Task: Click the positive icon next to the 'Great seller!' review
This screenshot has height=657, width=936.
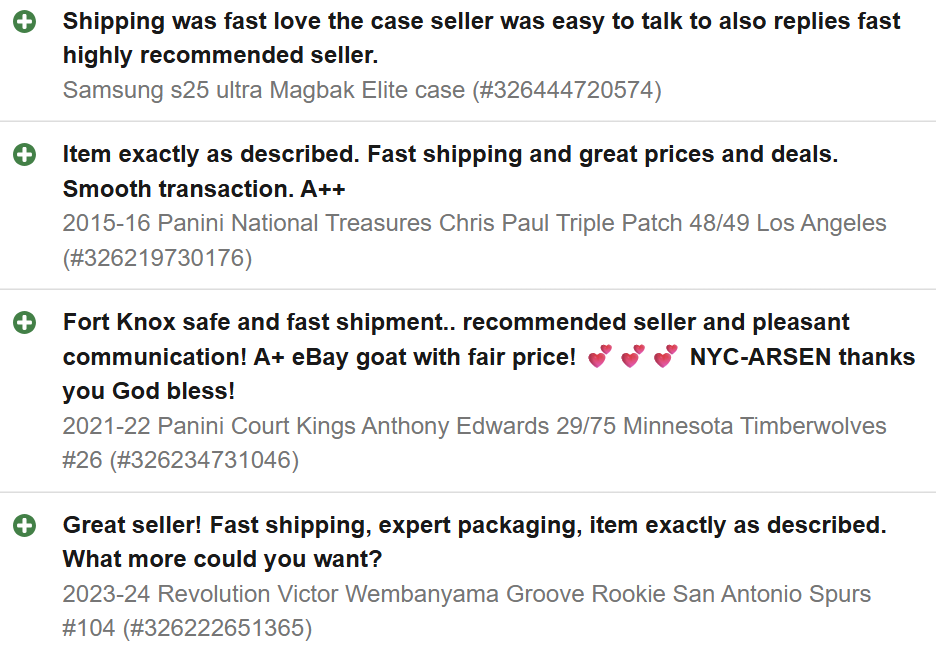Action: [x=25, y=525]
